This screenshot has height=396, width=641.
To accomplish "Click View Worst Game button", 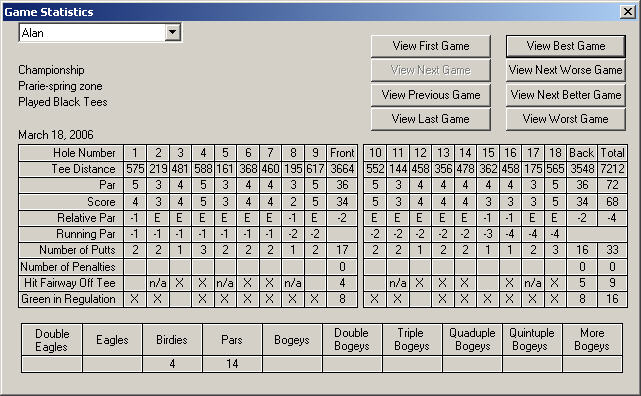I will point(566,119).
